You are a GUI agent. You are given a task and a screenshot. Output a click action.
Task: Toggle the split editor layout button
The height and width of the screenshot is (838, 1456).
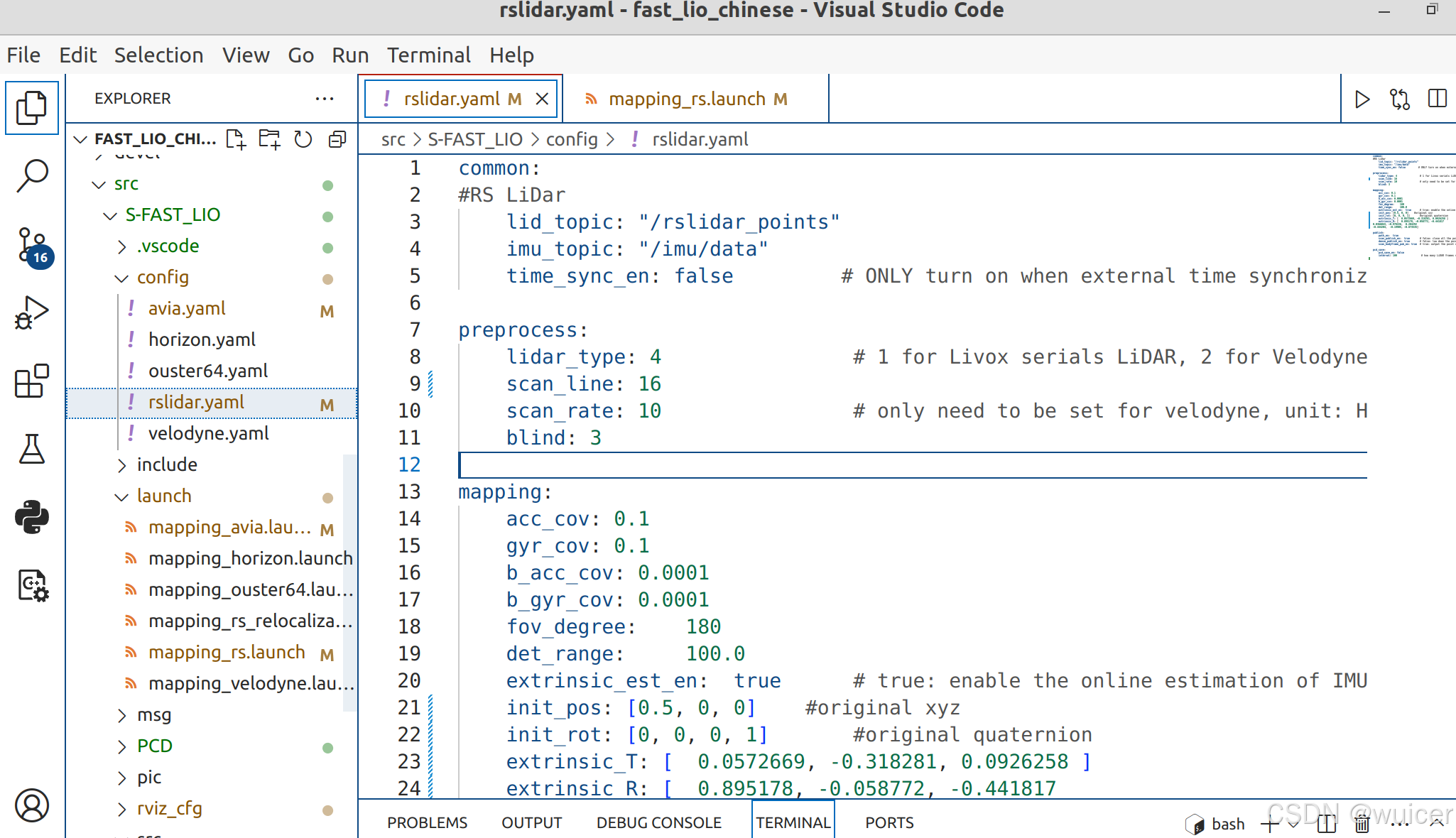[1438, 99]
